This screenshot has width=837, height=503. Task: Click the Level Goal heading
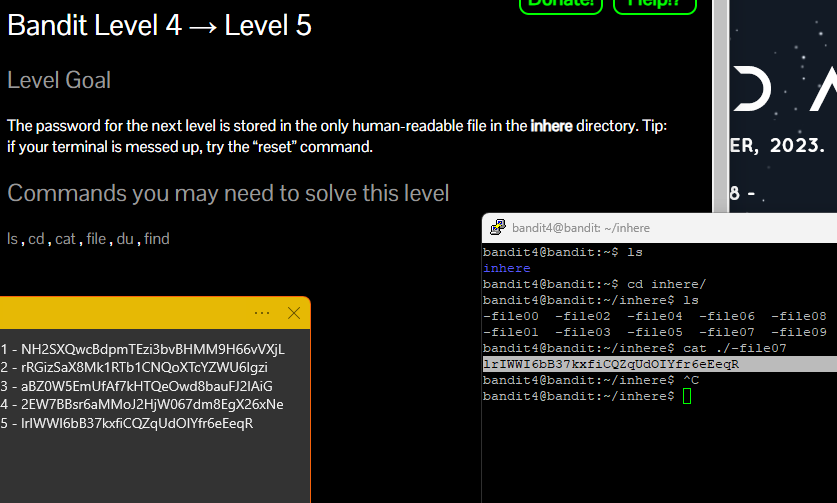pos(59,80)
